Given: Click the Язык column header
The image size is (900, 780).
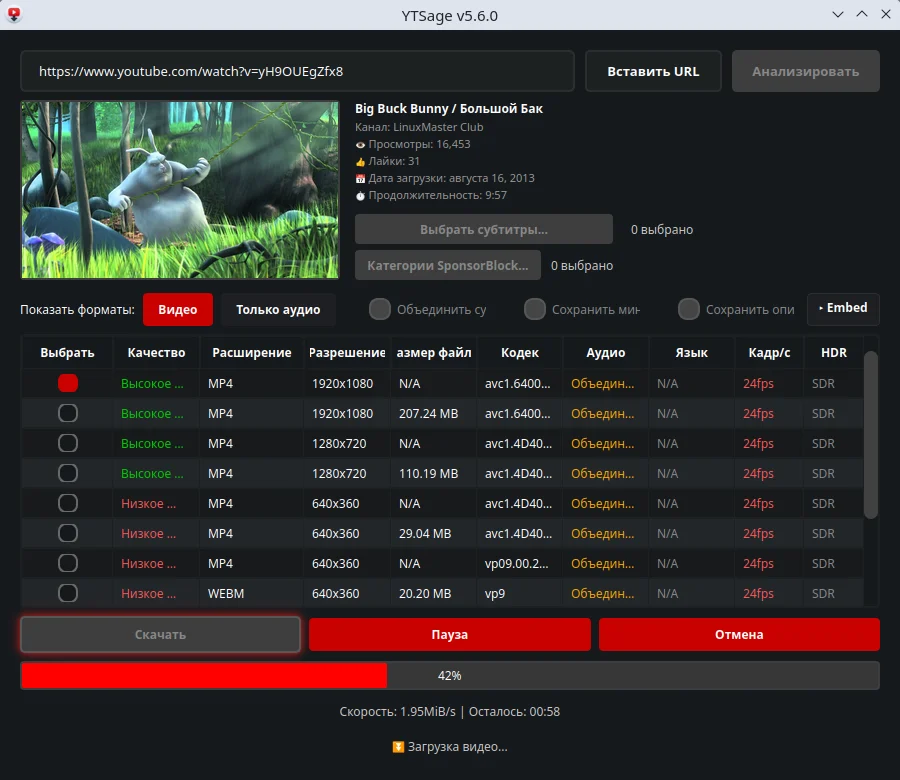Looking at the screenshot, I should pyautogui.click(x=691, y=352).
